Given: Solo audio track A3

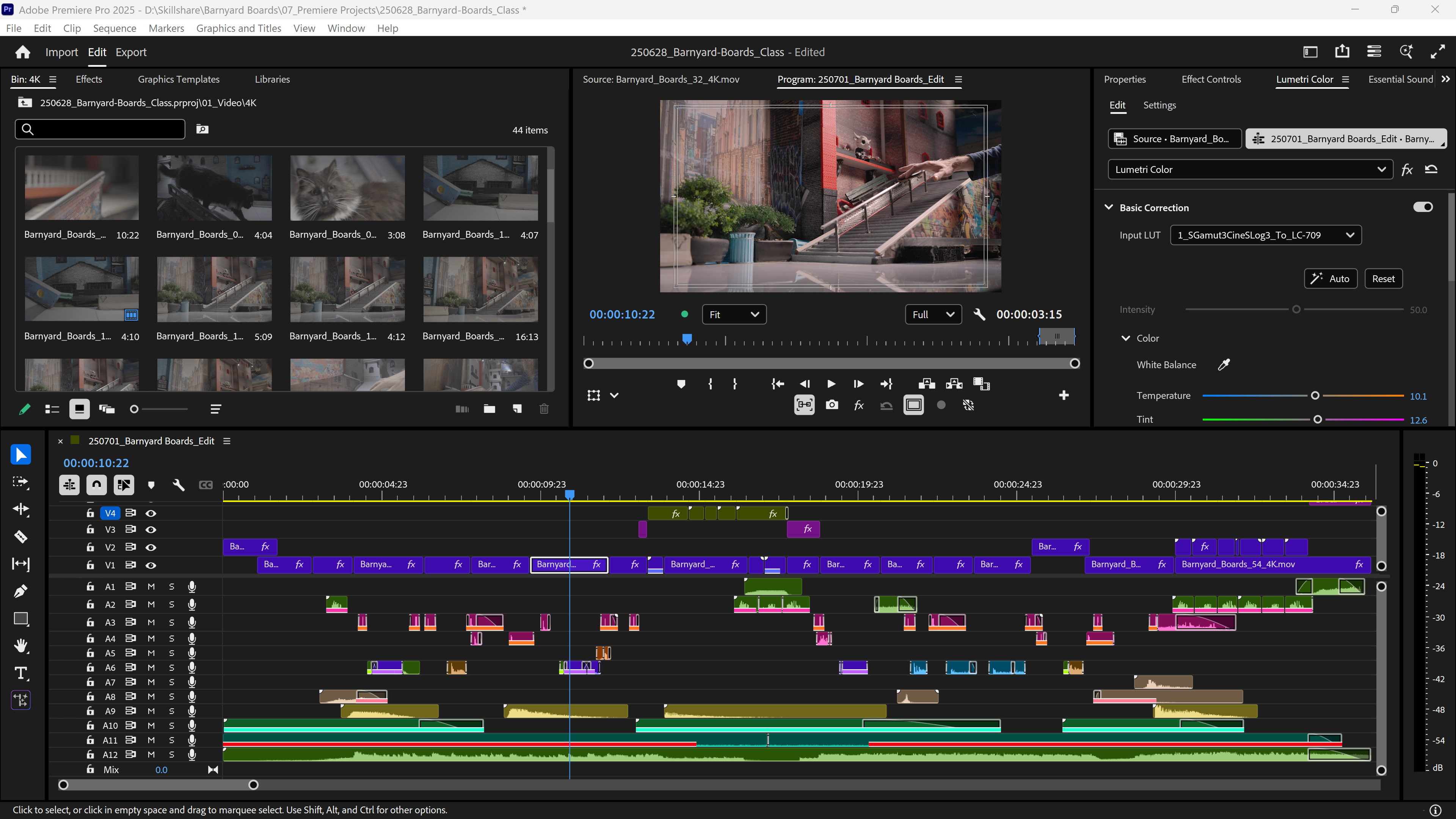Looking at the screenshot, I should 172,622.
